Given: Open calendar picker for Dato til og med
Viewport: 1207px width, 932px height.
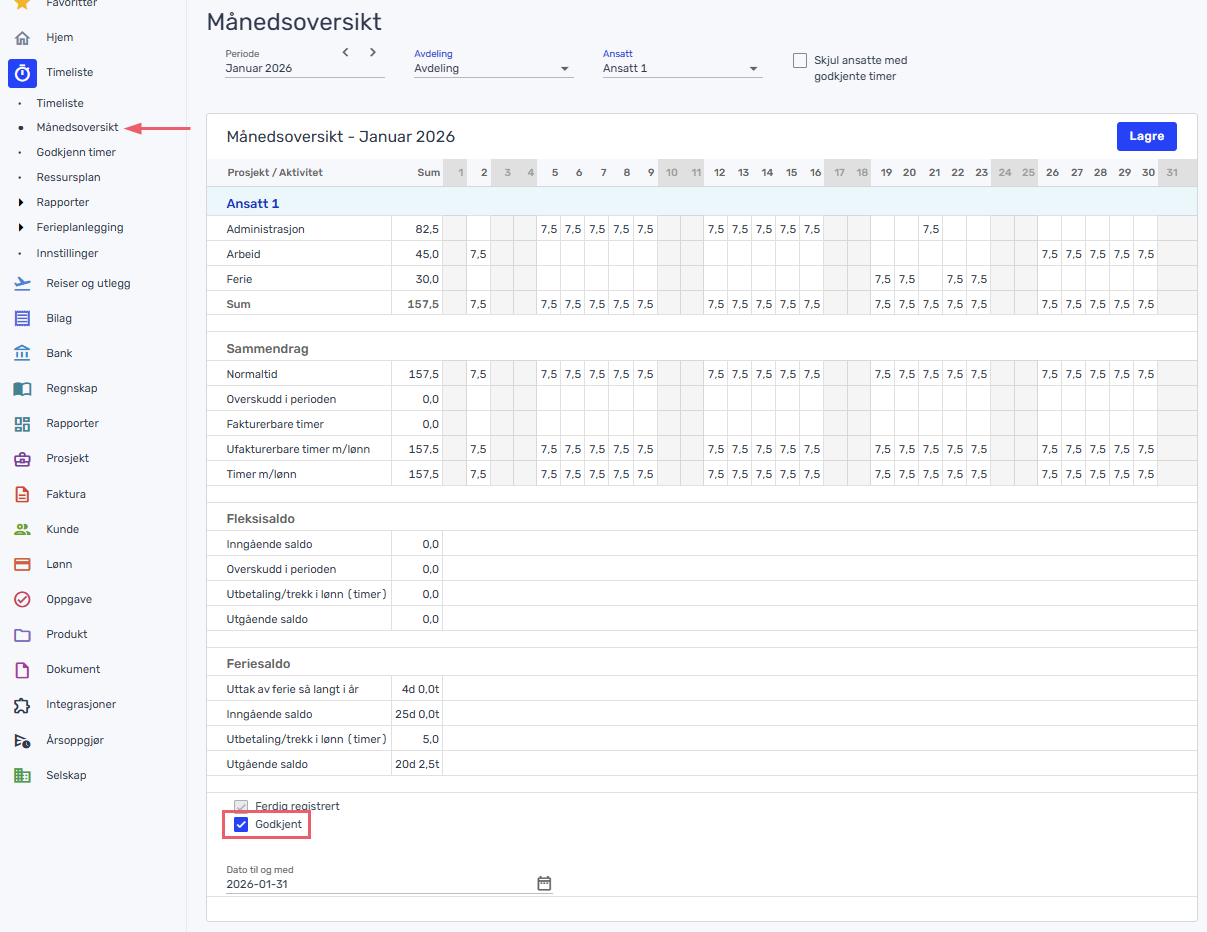Looking at the screenshot, I should point(544,883).
